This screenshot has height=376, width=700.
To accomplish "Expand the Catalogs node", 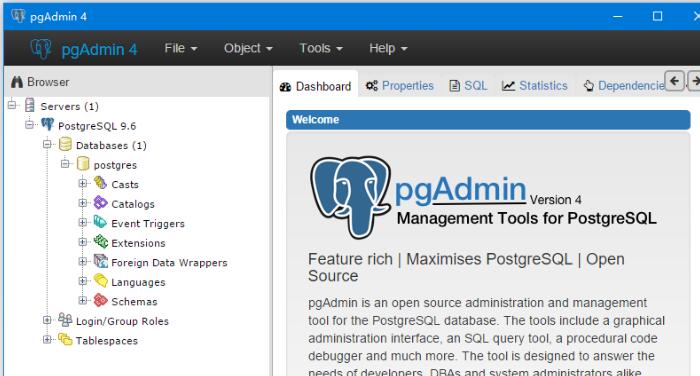I will tap(83, 203).
